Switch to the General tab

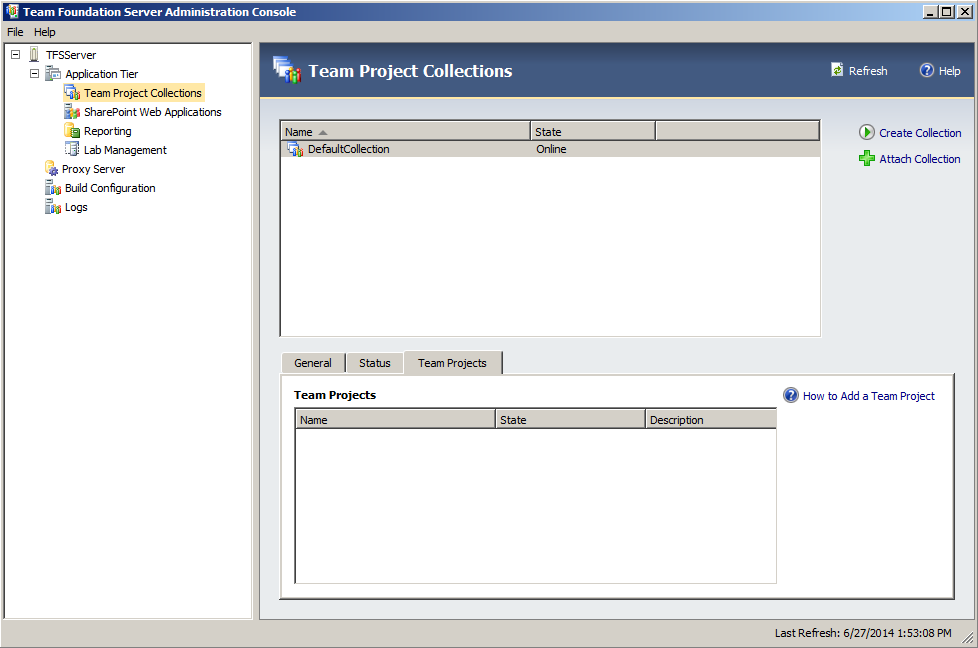(x=312, y=363)
